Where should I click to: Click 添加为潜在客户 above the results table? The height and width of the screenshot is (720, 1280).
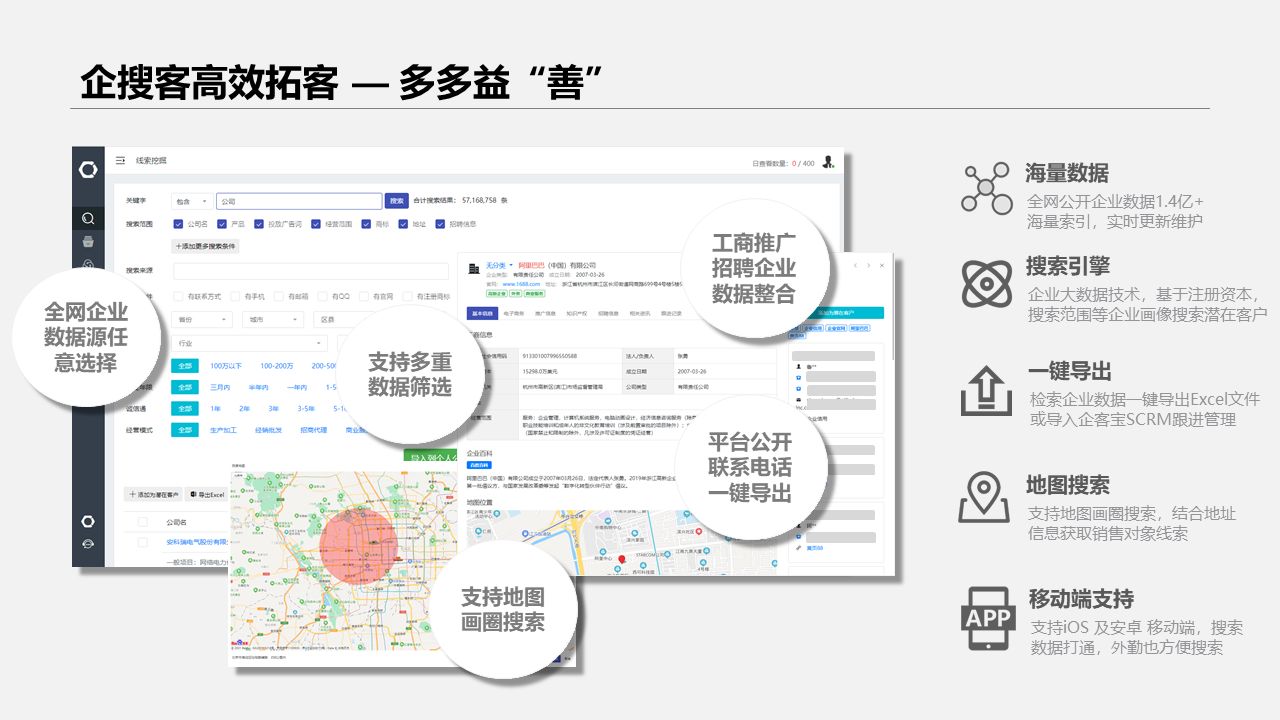point(153,495)
